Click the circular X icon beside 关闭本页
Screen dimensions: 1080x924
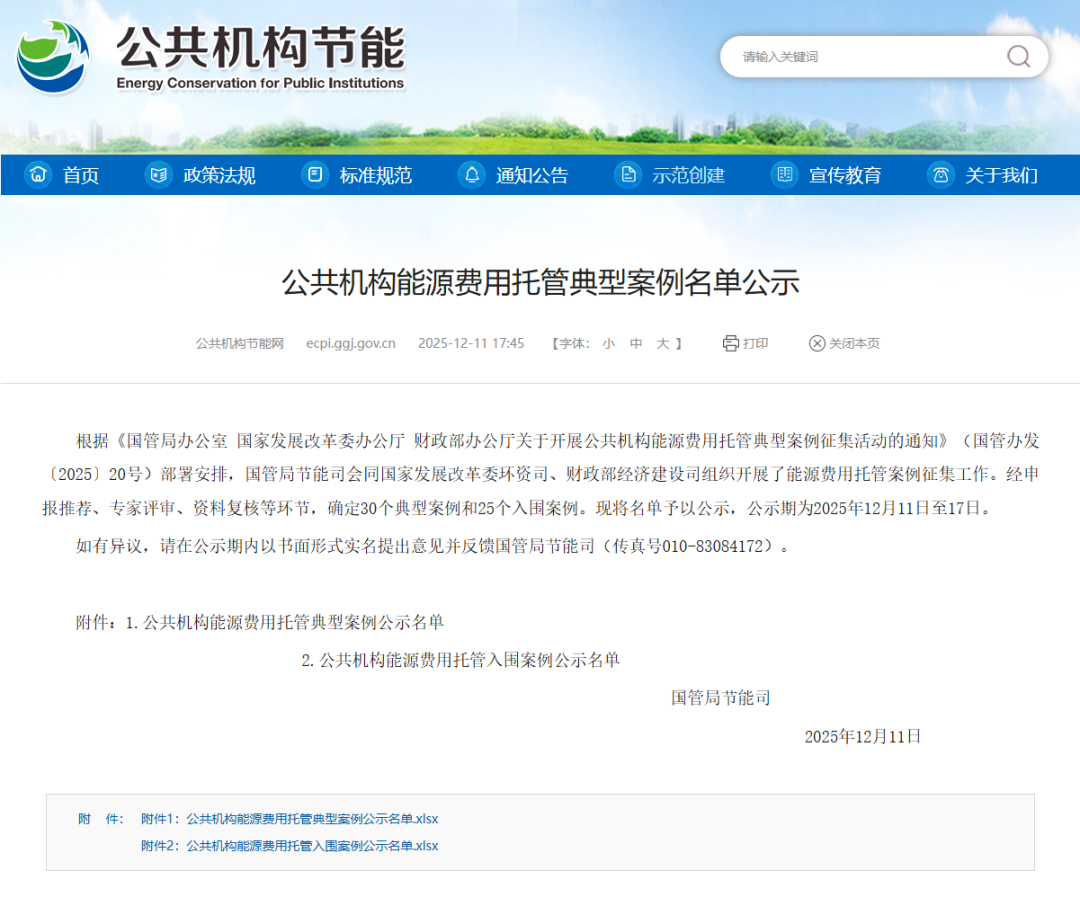pos(817,343)
